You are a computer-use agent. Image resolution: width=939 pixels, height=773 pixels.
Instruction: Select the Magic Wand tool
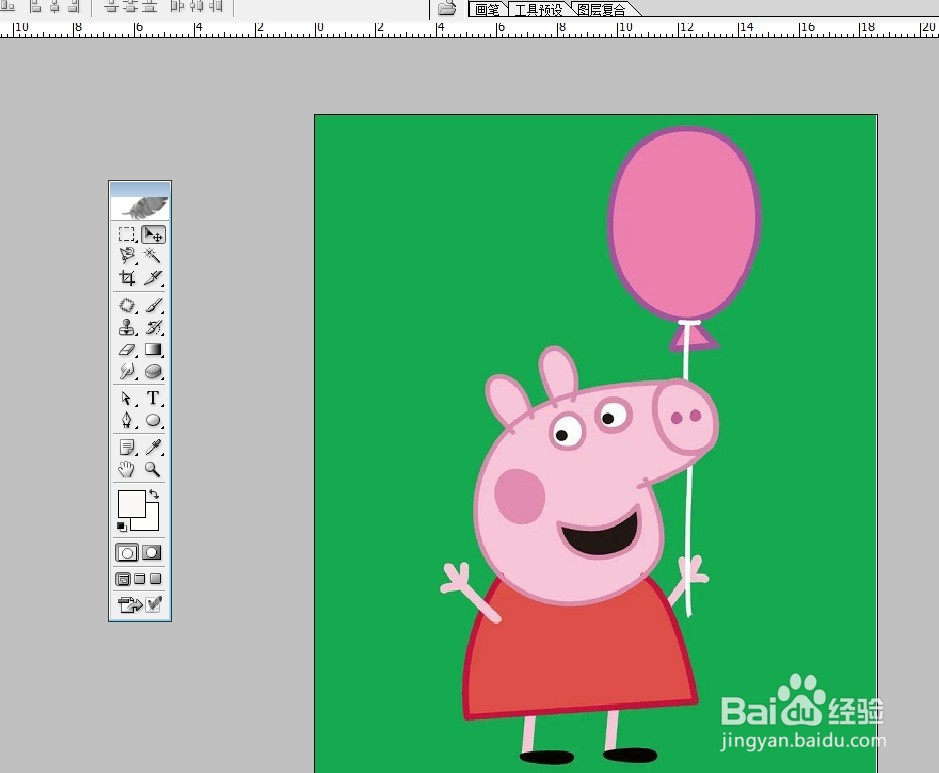pyautogui.click(x=153, y=256)
